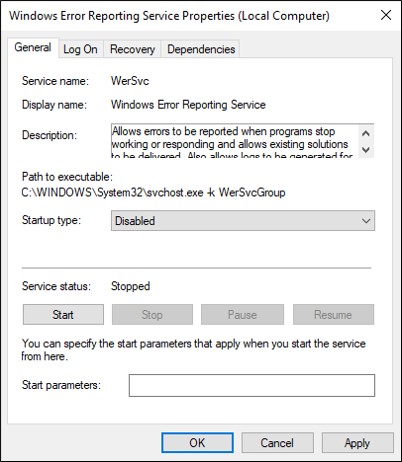
Task: Confirm changes with the OK button
Action: (197, 443)
